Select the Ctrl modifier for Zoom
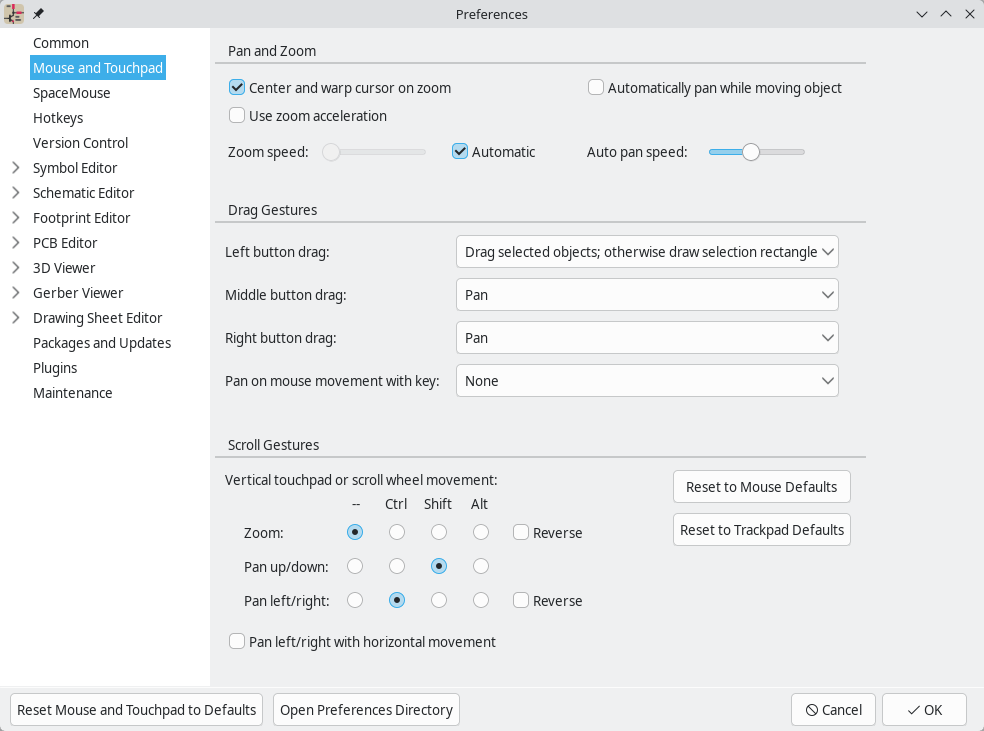984x731 pixels. point(396,532)
